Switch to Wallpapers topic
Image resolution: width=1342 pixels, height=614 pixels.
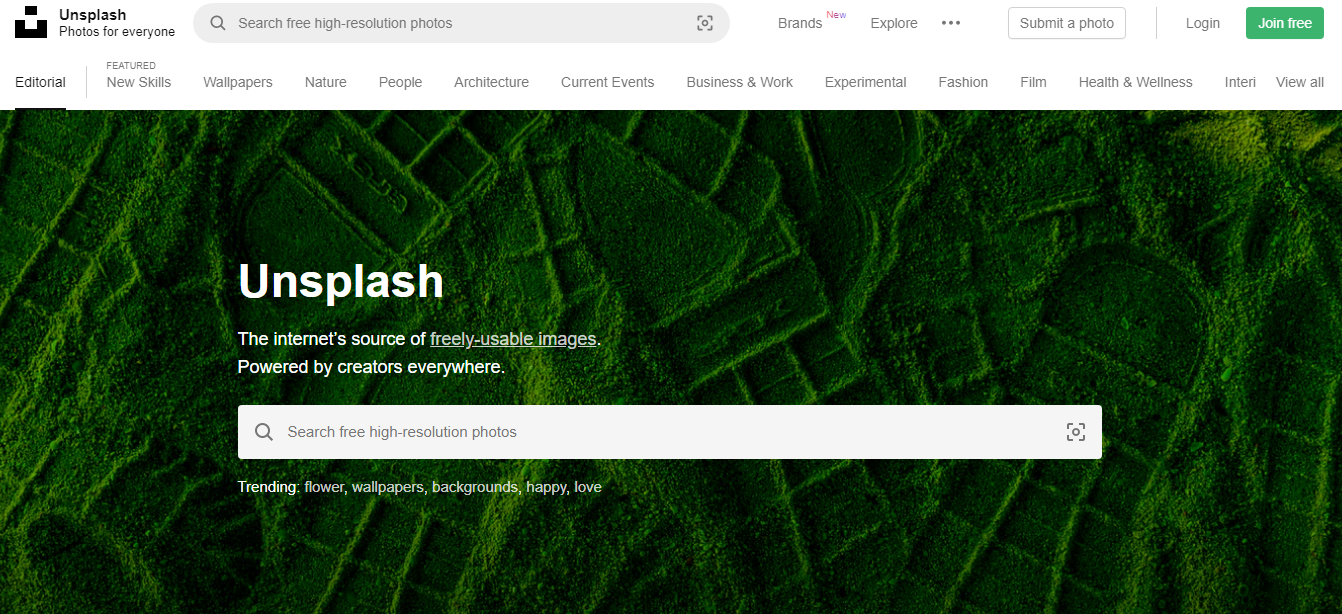[x=238, y=82]
